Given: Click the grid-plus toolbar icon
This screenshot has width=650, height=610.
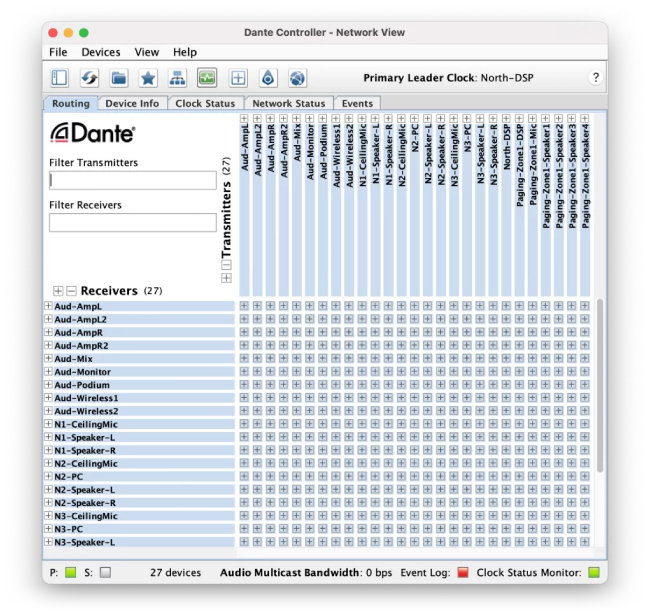Looking at the screenshot, I should [x=238, y=78].
